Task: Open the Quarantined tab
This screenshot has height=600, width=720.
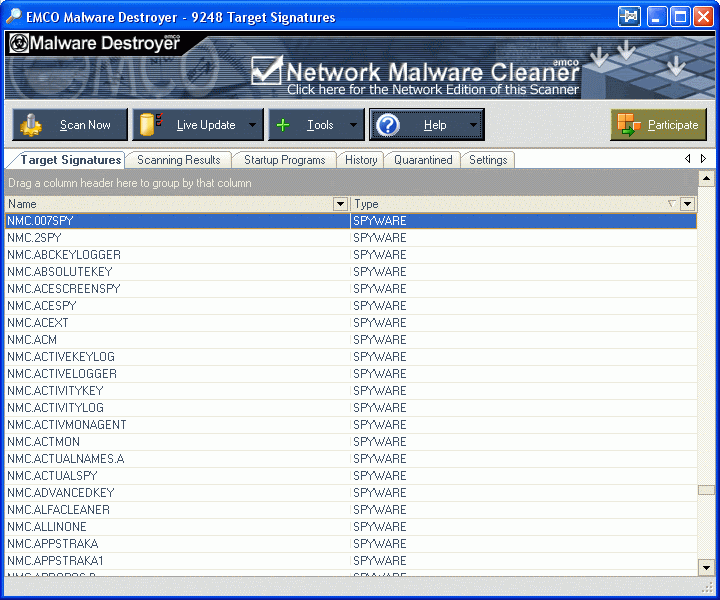Action: click(x=422, y=160)
